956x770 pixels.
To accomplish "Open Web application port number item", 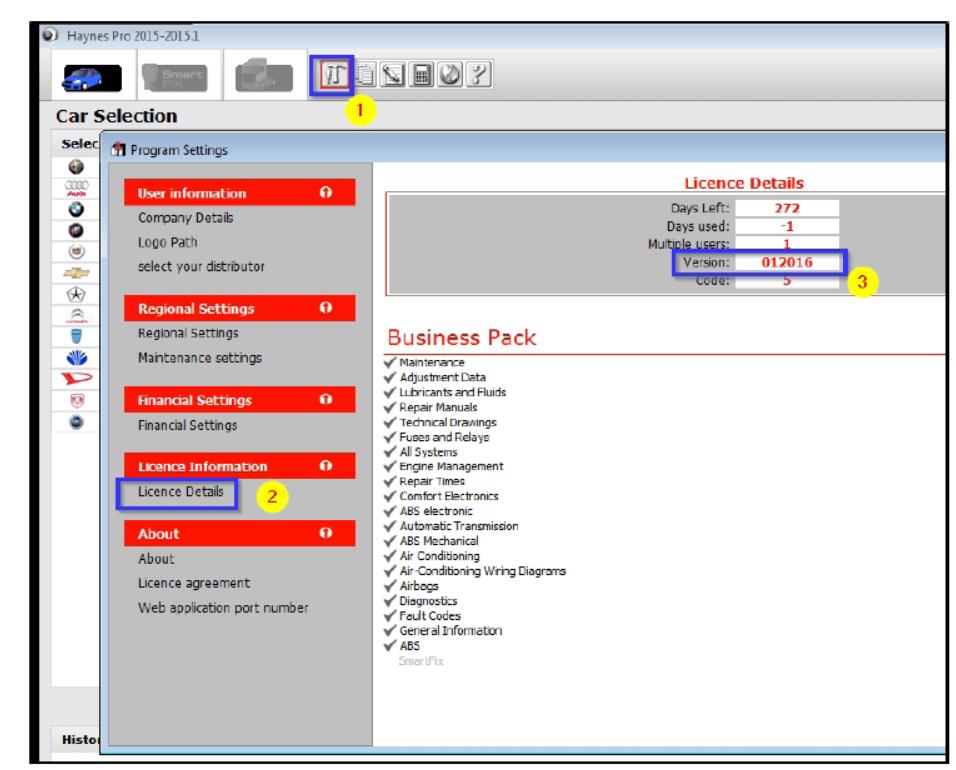I will pyautogui.click(x=223, y=608).
